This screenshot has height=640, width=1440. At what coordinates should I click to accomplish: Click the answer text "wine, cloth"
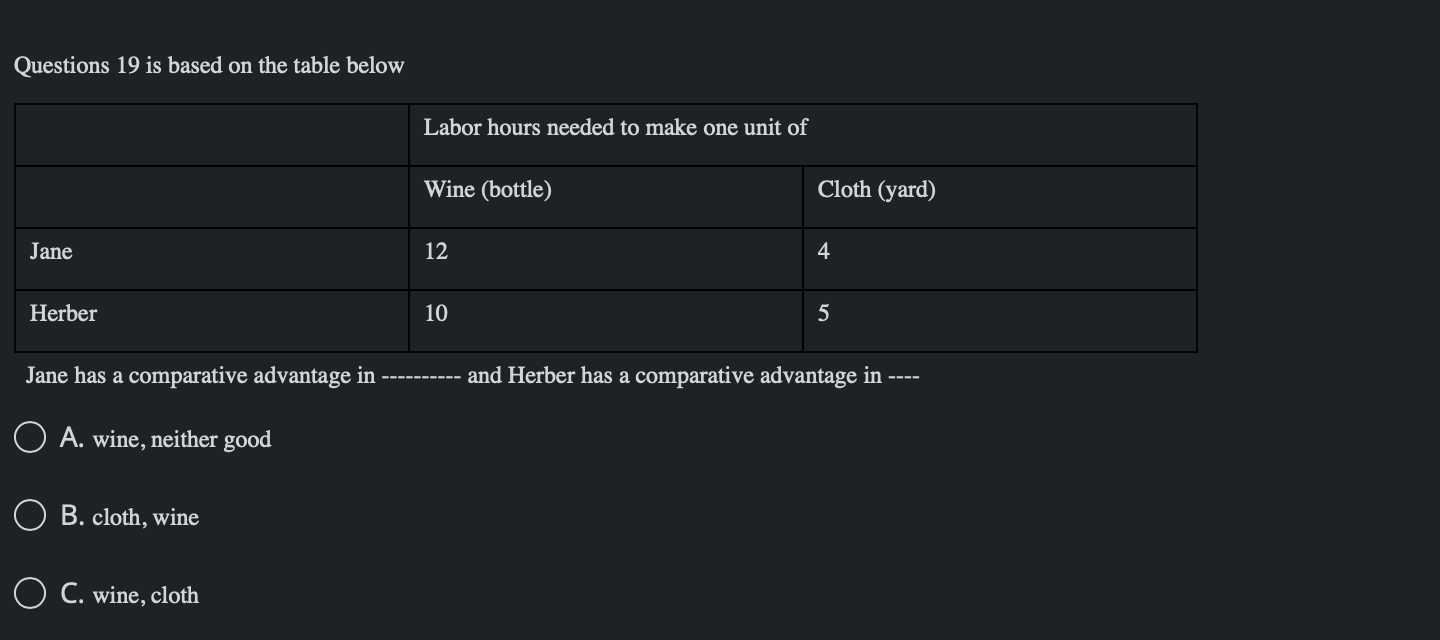(143, 595)
